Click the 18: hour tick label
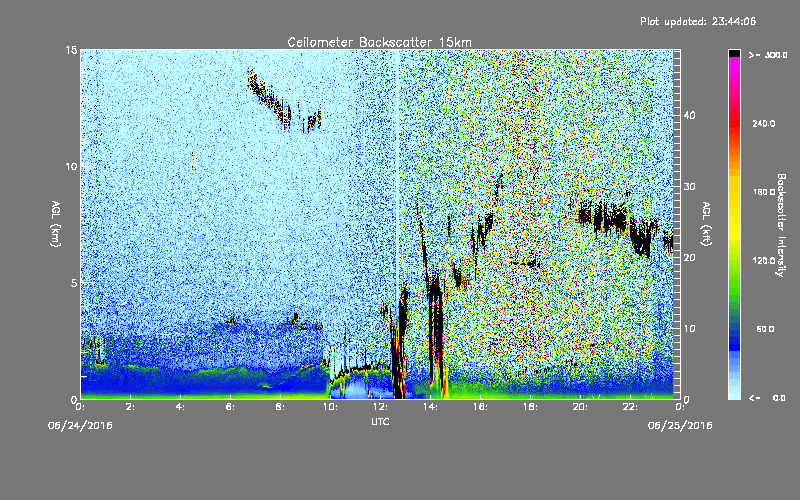The image size is (800, 500). (x=530, y=407)
